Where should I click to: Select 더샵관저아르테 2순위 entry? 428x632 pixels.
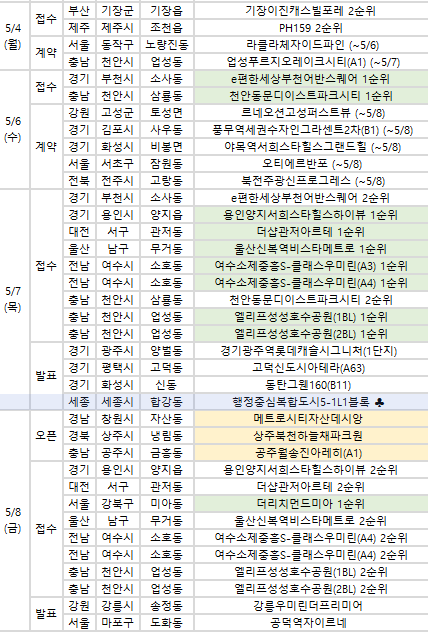[x=311, y=487]
